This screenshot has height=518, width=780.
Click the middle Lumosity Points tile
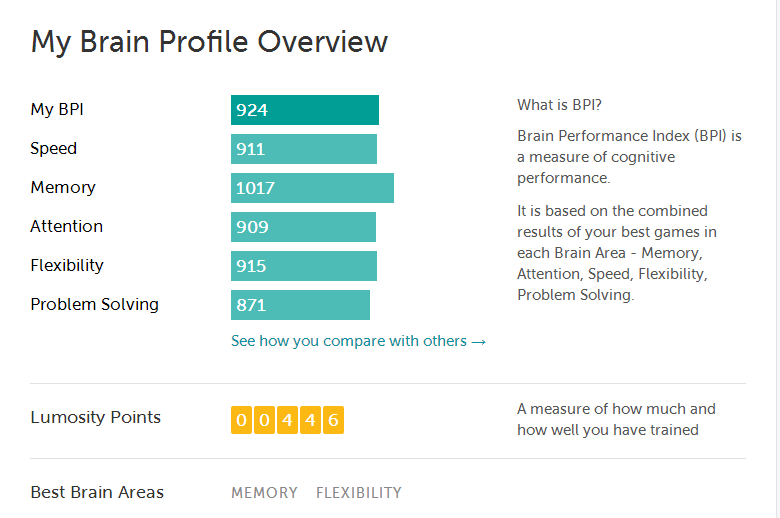pyautogui.click(x=288, y=420)
